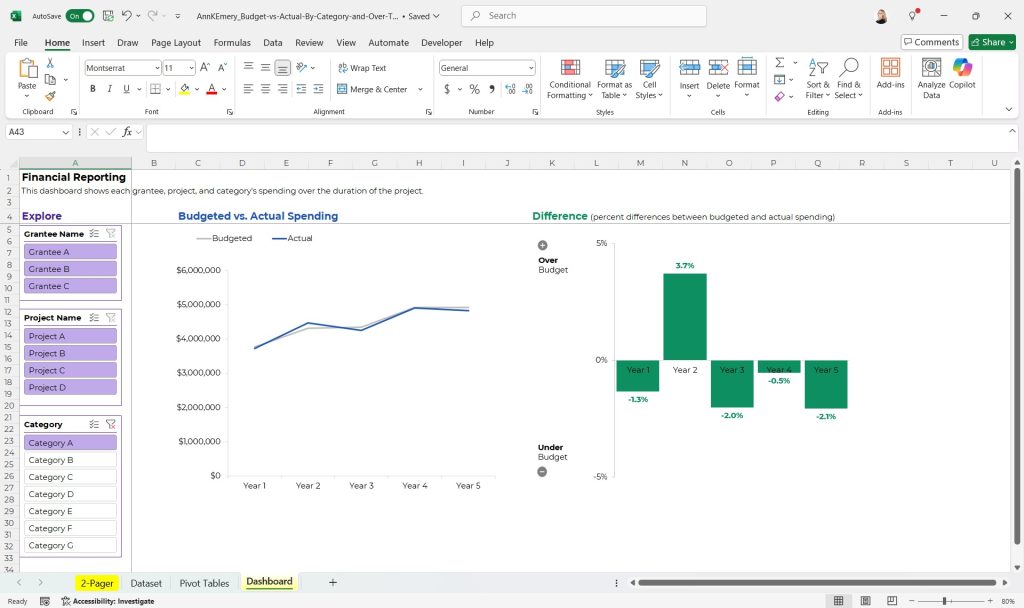The height and width of the screenshot is (608, 1024).
Task: Expand Merge & Center options arrow
Action: click(x=420, y=89)
